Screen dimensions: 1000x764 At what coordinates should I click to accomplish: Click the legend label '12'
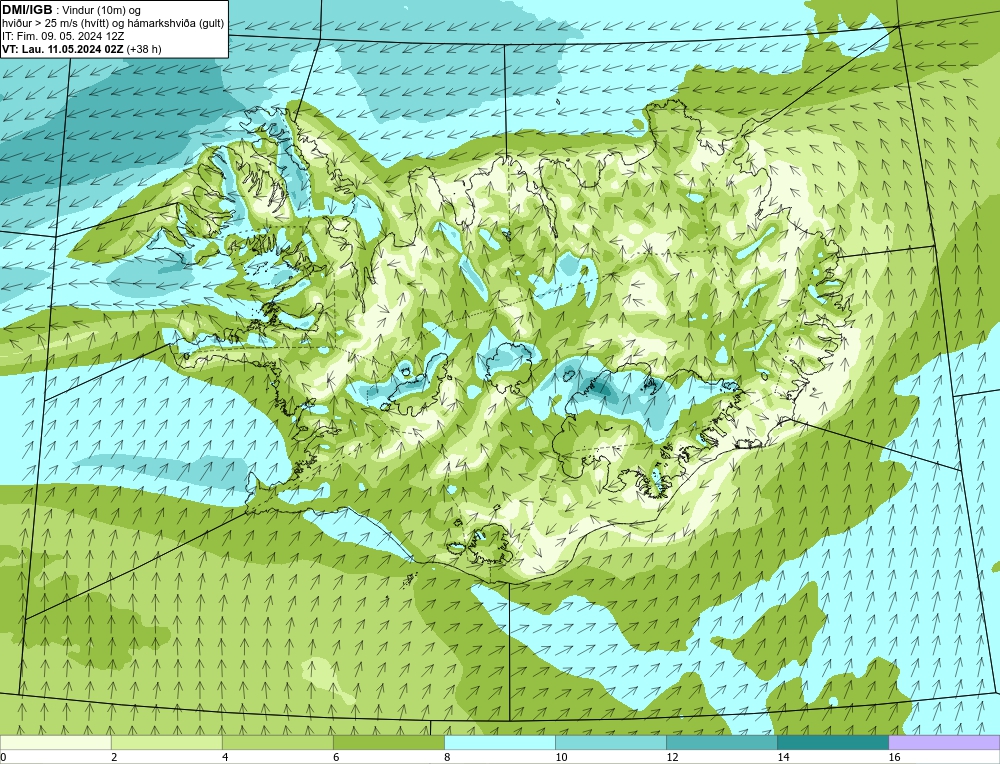click(672, 757)
